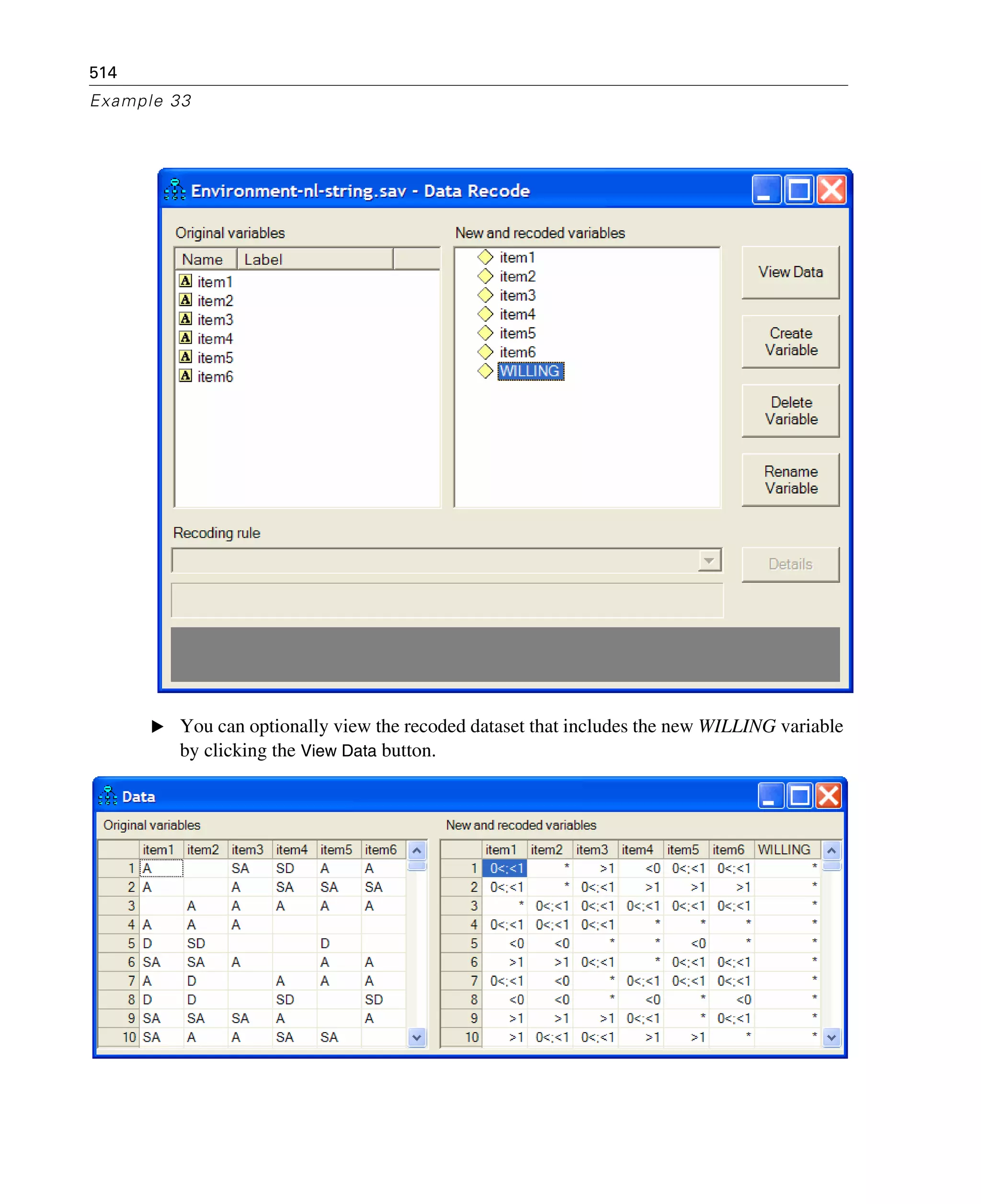Viewport: 981px width, 1204px height.
Task: Maximize the Data Recode window
Action: click(798, 189)
